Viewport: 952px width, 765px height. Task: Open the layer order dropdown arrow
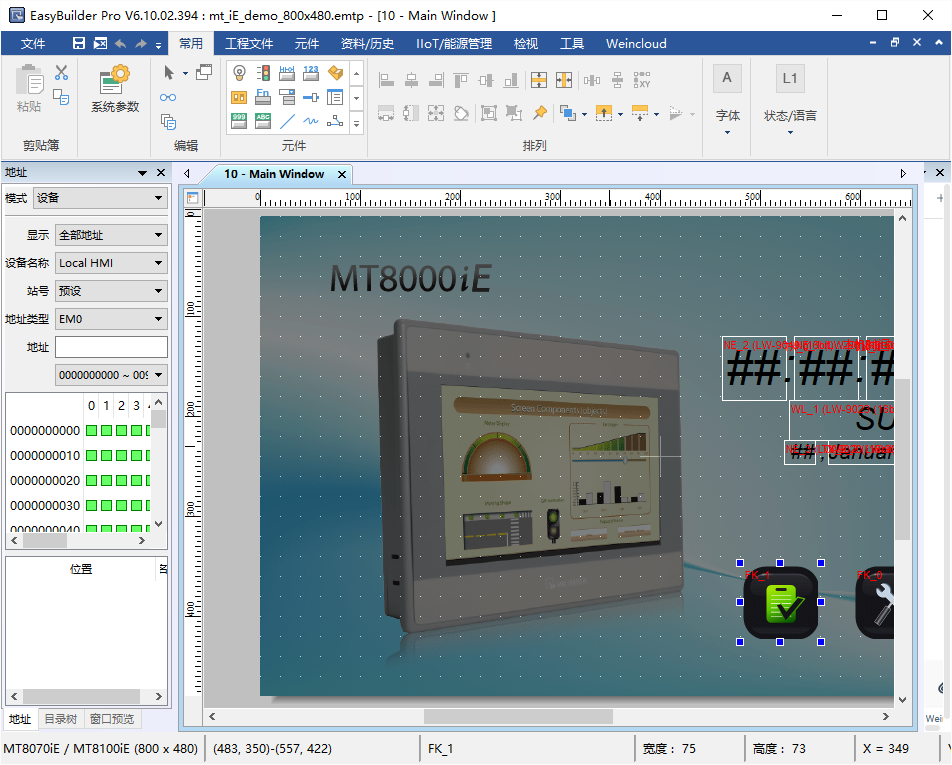point(584,114)
